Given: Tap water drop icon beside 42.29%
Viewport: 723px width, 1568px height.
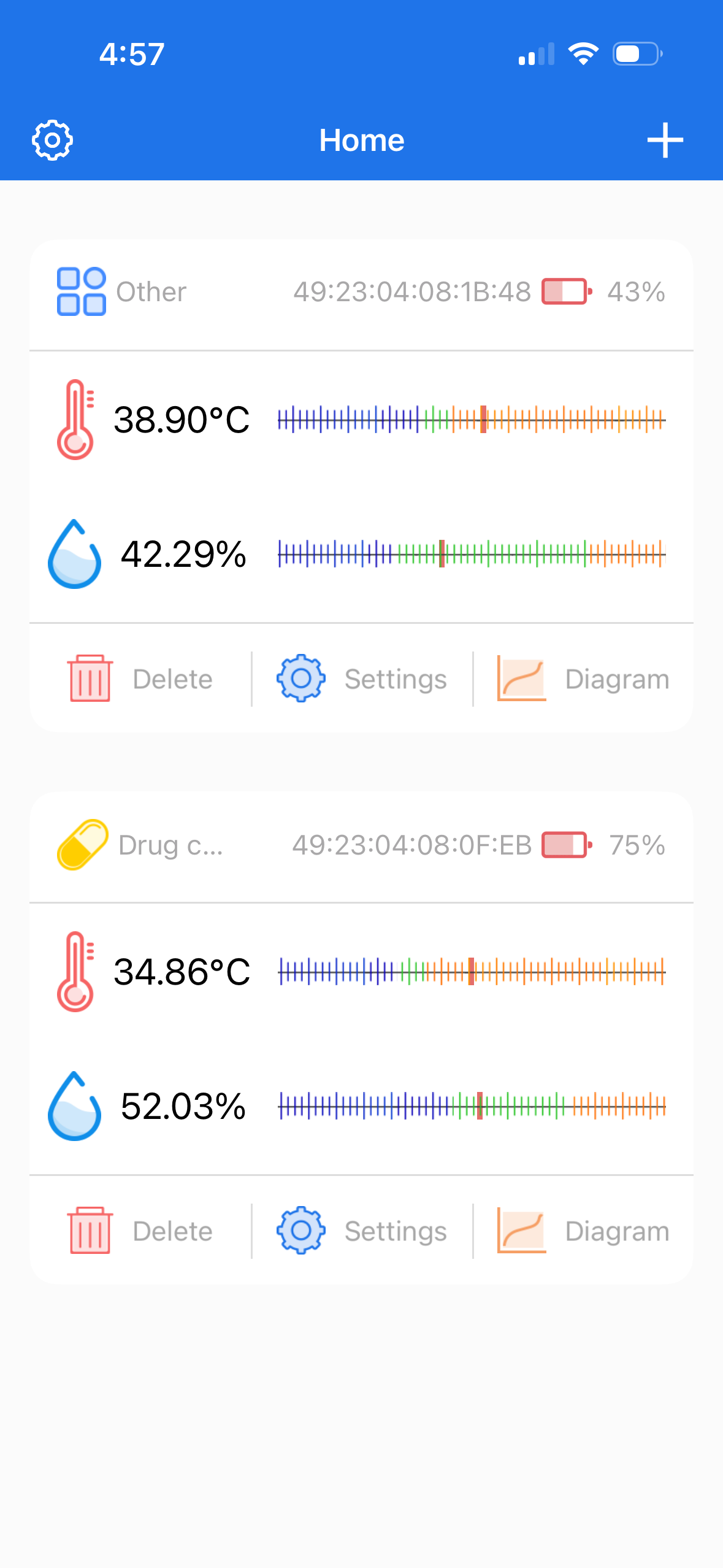Looking at the screenshot, I should click(74, 554).
